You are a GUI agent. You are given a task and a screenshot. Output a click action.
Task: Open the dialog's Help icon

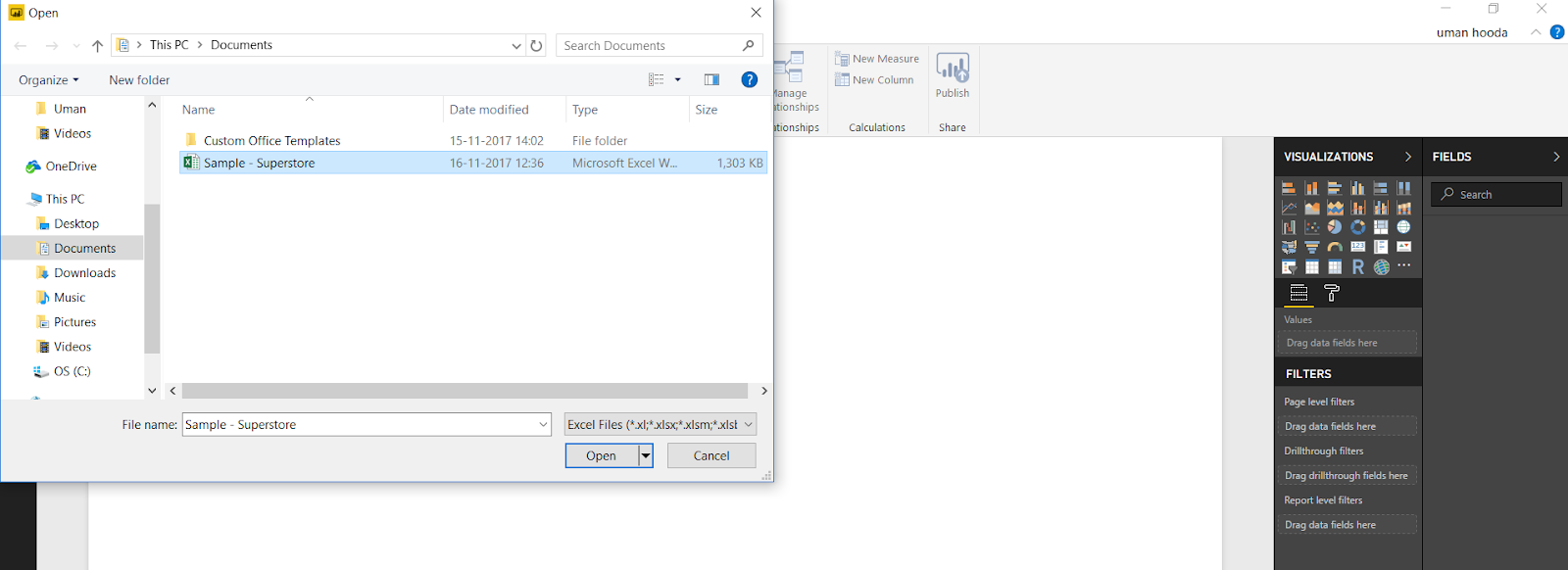tap(750, 80)
